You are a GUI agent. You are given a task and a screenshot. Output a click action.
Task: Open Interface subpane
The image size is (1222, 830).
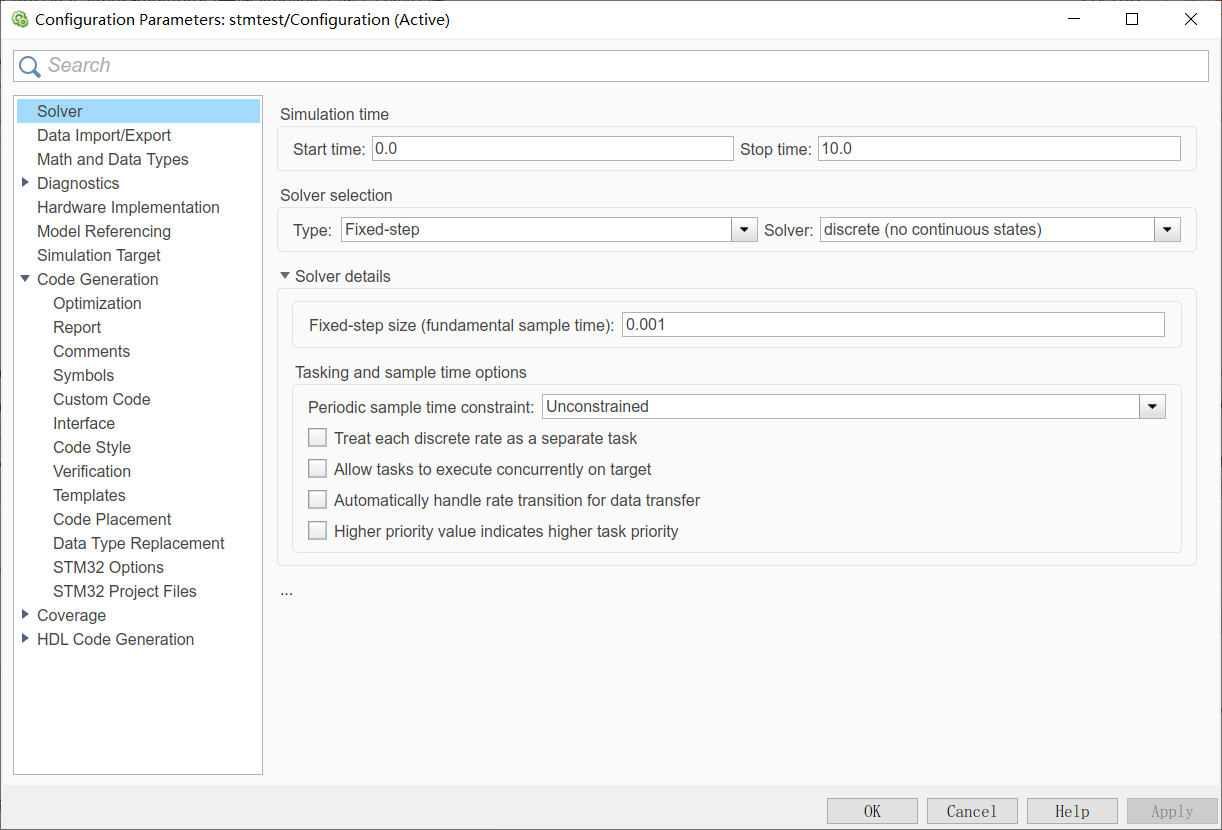tap(84, 423)
